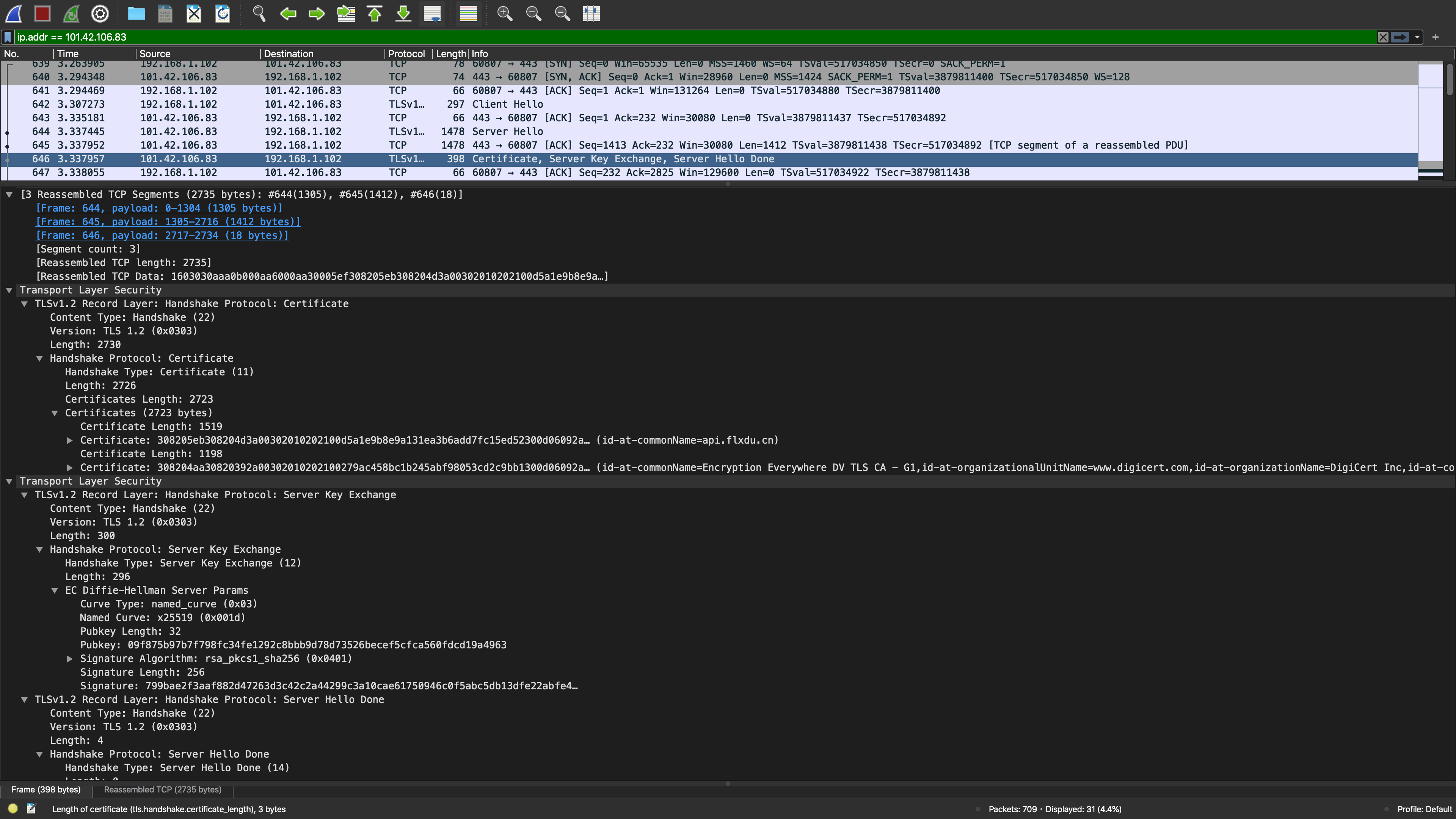Collapse Handshake Protocol: Server Hello Done node
The height and width of the screenshot is (819, 1456).
coord(39,754)
